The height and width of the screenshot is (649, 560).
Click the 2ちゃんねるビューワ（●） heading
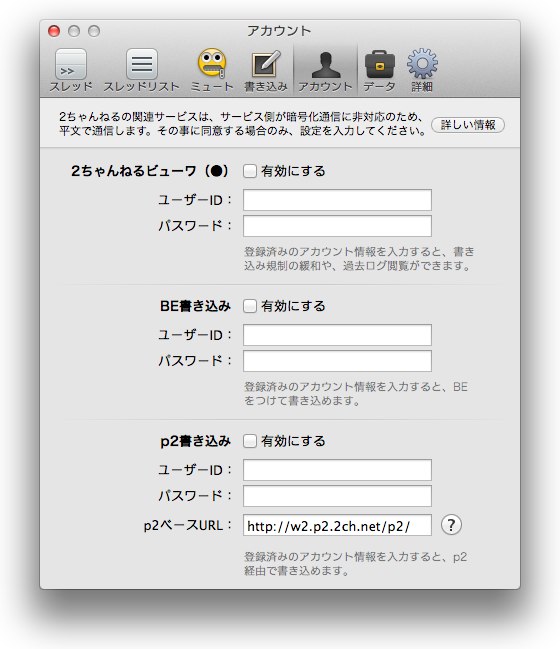click(150, 171)
